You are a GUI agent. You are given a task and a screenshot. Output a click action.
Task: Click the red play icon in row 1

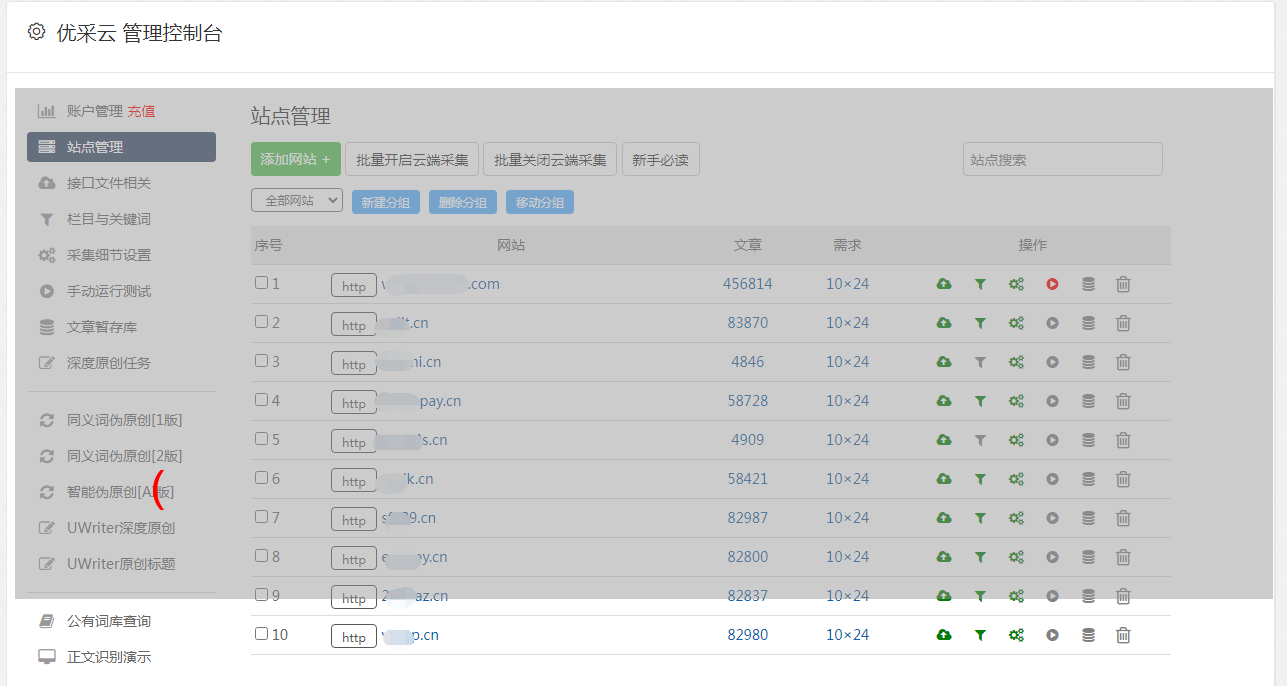click(x=1052, y=284)
